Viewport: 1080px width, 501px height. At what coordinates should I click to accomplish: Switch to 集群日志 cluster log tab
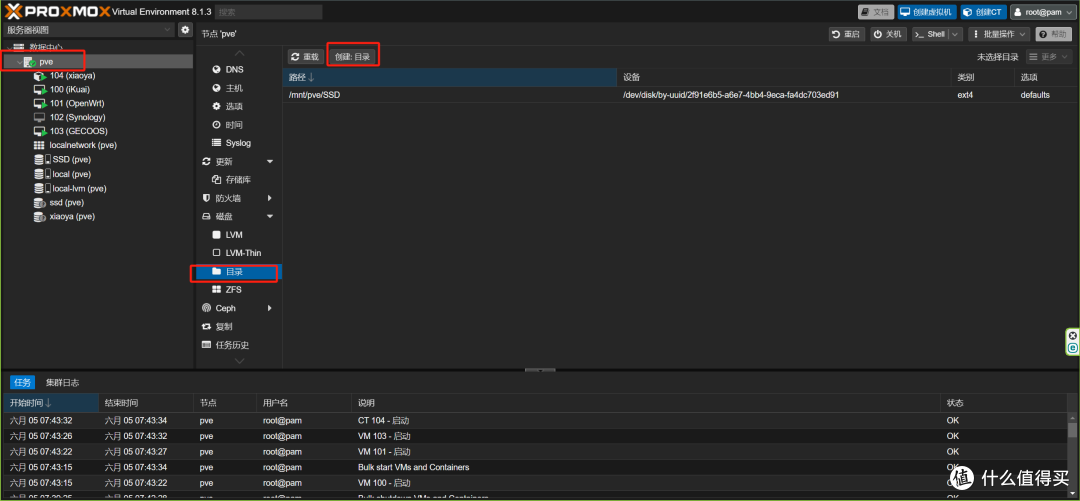click(62, 382)
